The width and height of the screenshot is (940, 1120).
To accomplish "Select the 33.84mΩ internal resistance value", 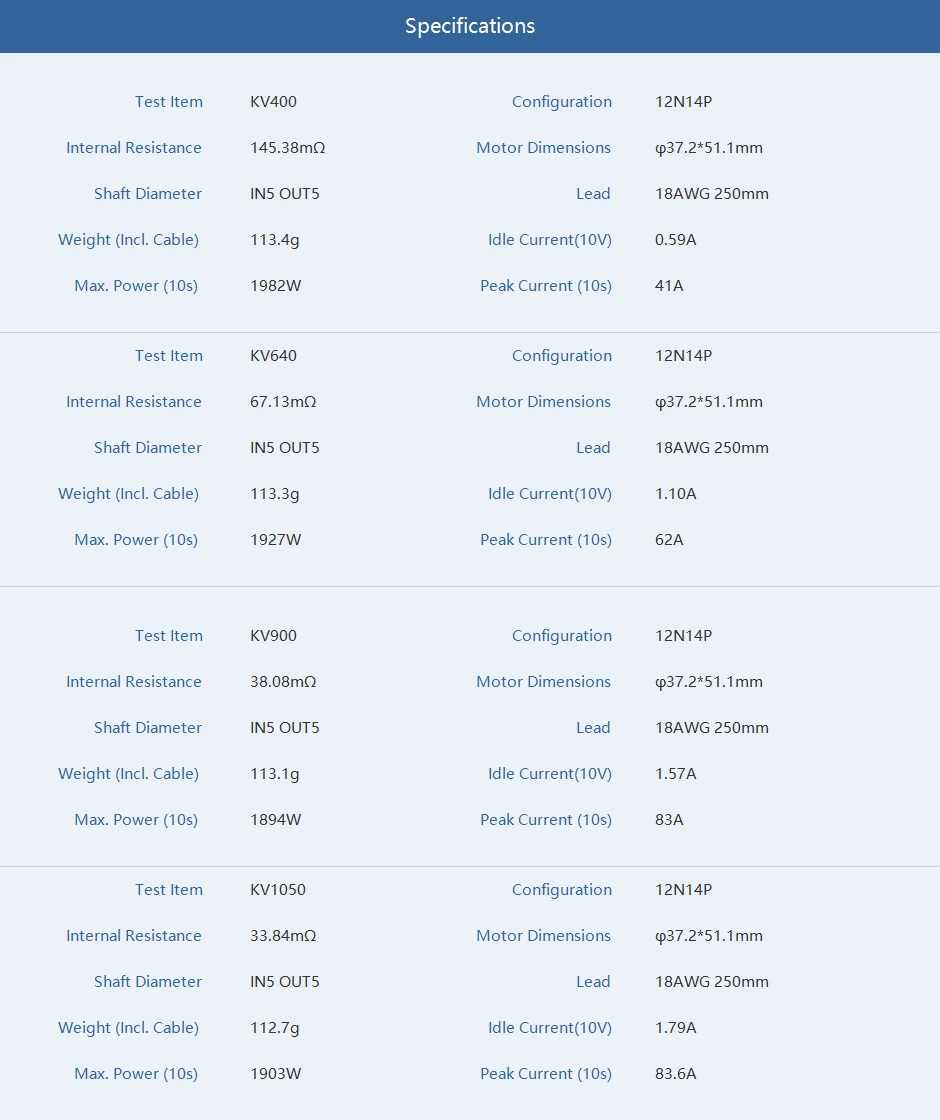I will (283, 936).
